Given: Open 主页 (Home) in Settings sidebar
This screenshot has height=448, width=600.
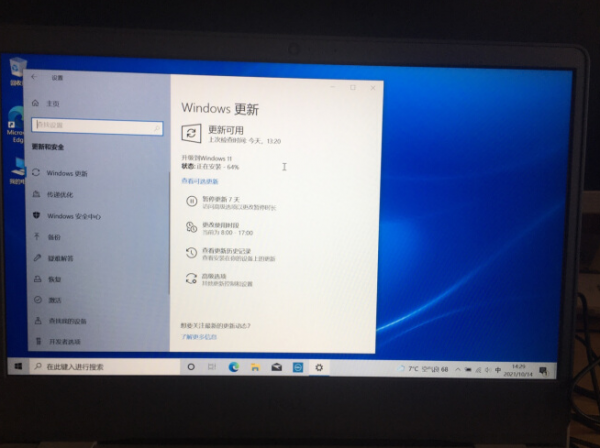Looking at the screenshot, I should (x=46, y=103).
